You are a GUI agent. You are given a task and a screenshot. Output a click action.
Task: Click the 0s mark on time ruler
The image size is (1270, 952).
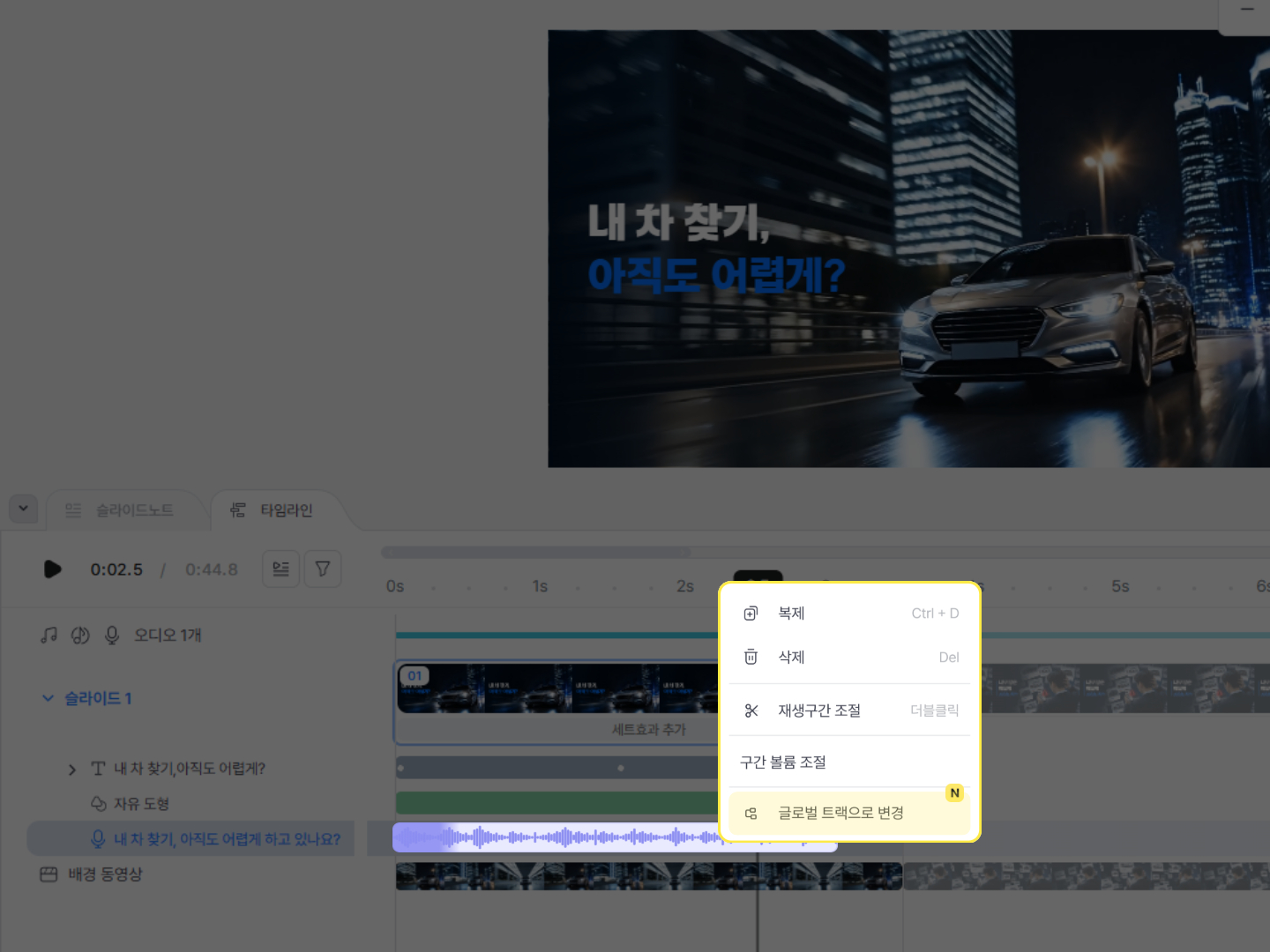395,586
